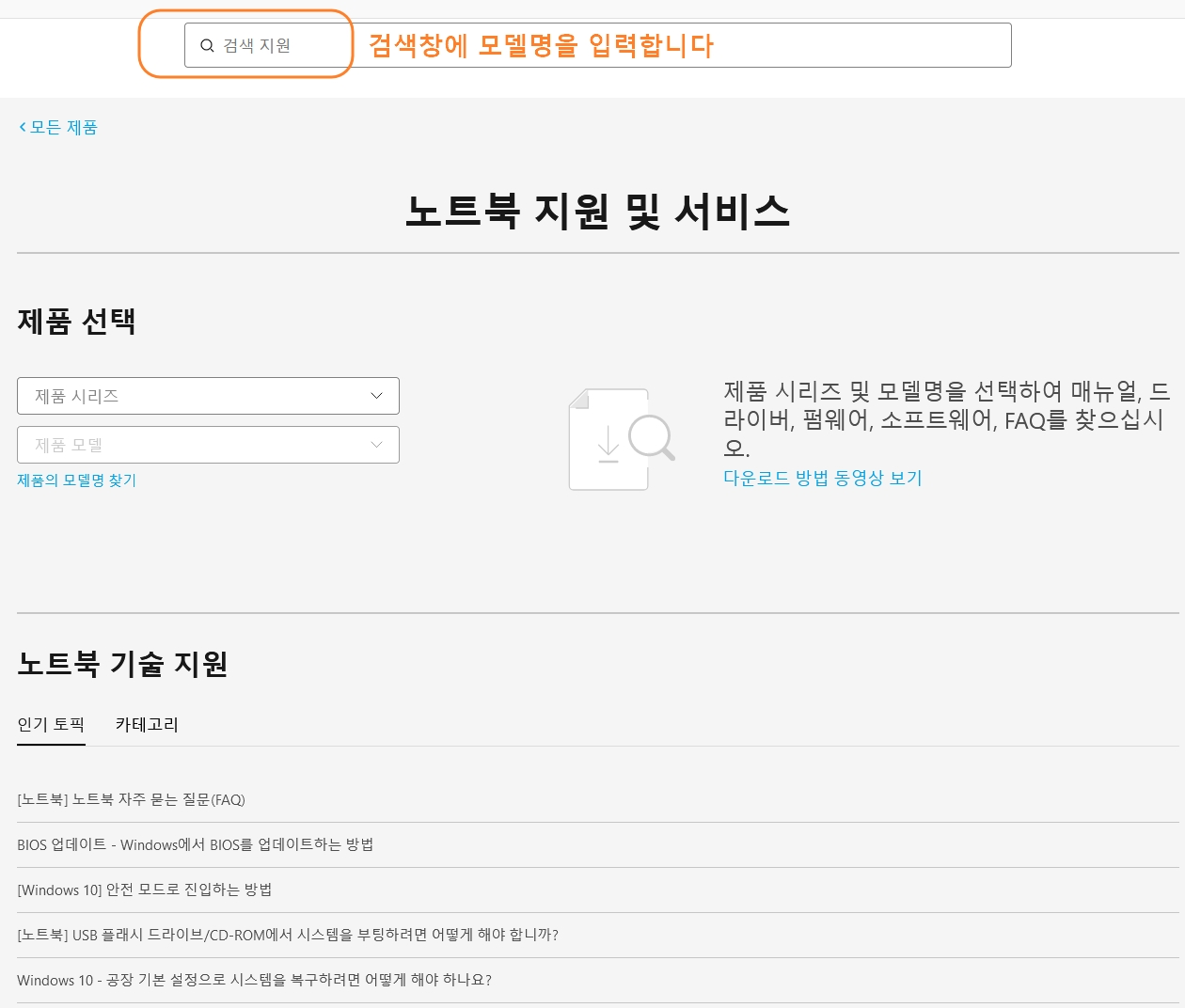Select the 인기 토픽 tab
Viewport: 1185px width, 1008px height.
(51, 724)
